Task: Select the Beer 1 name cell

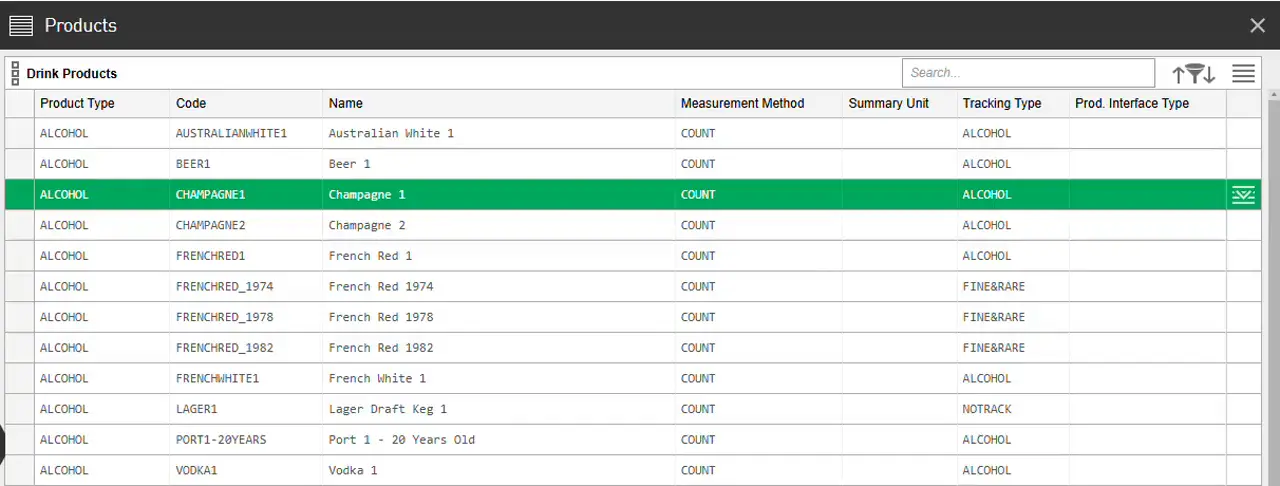Action: pyautogui.click(x=499, y=164)
